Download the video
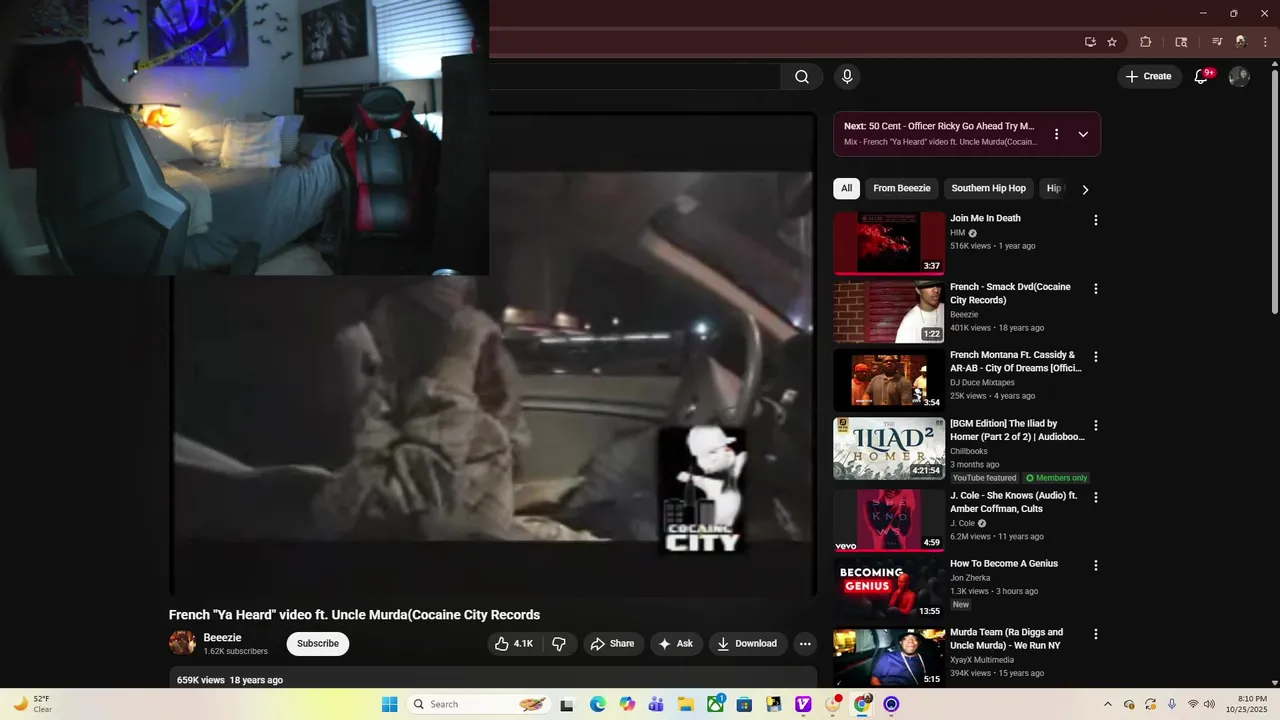 747,644
